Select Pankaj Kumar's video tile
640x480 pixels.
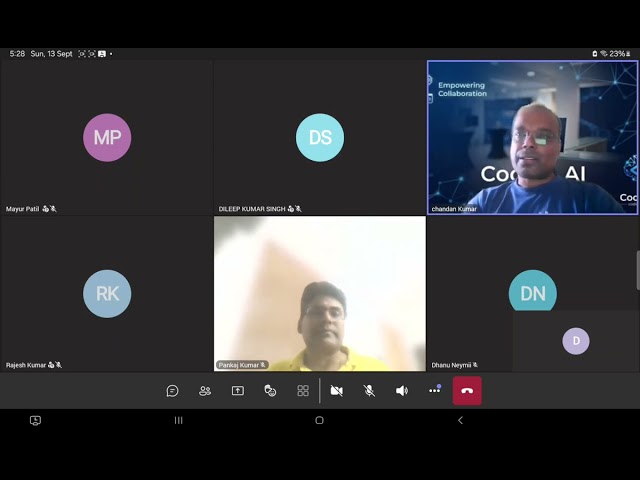click(x=320, y=293)
